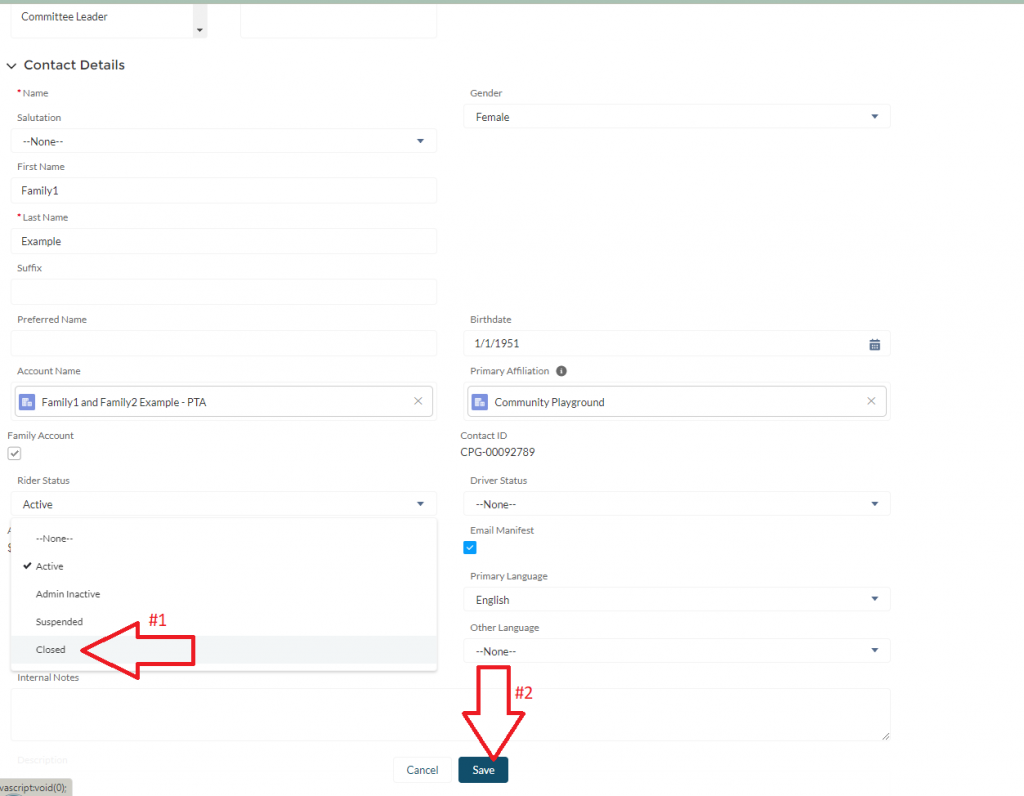Click the Account Name record icon
The image size is (1024, 796).
pyautogui.click(x=28, y=402)
